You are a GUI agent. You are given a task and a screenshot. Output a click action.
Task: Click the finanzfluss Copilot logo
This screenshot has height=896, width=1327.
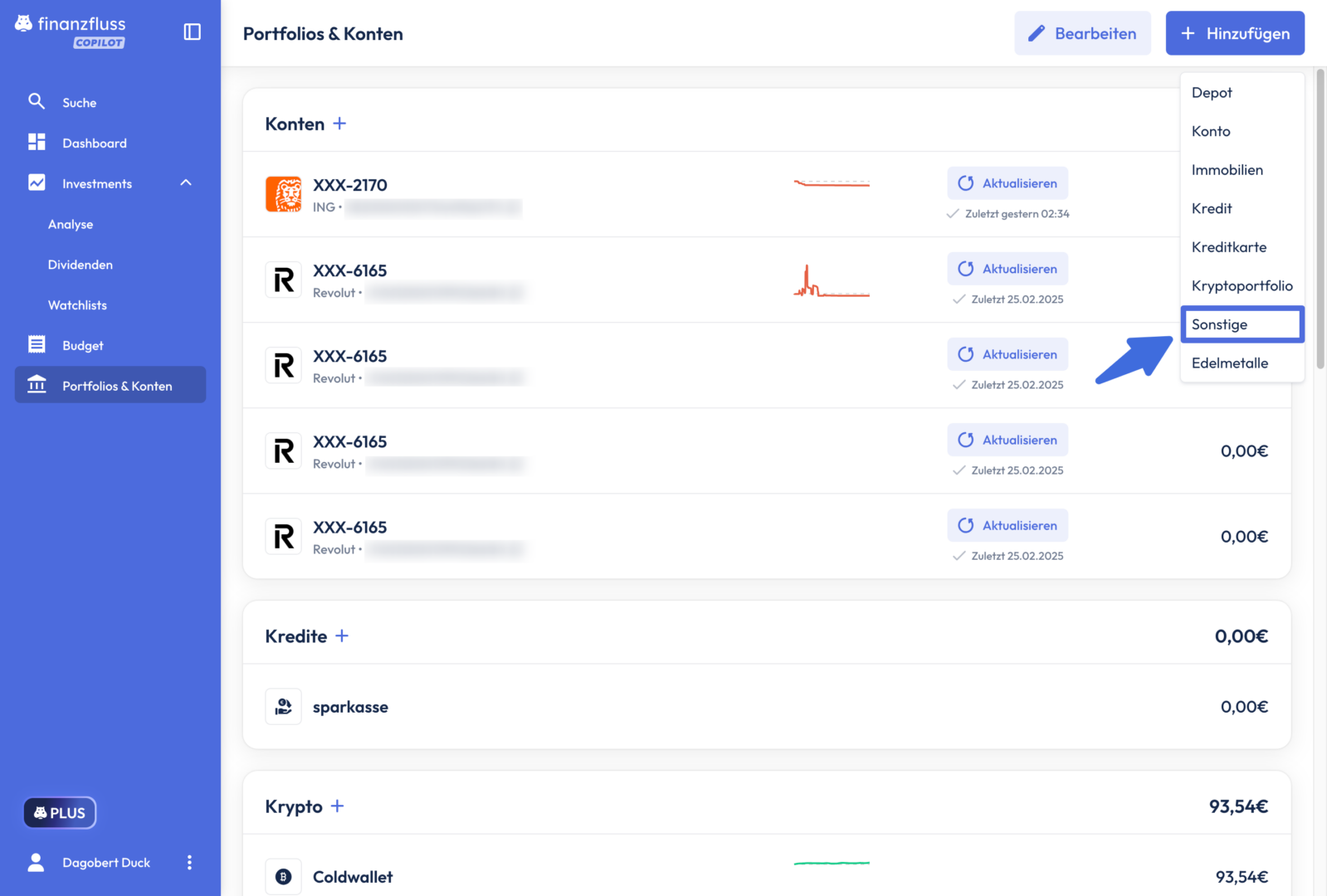coord(71,32)
